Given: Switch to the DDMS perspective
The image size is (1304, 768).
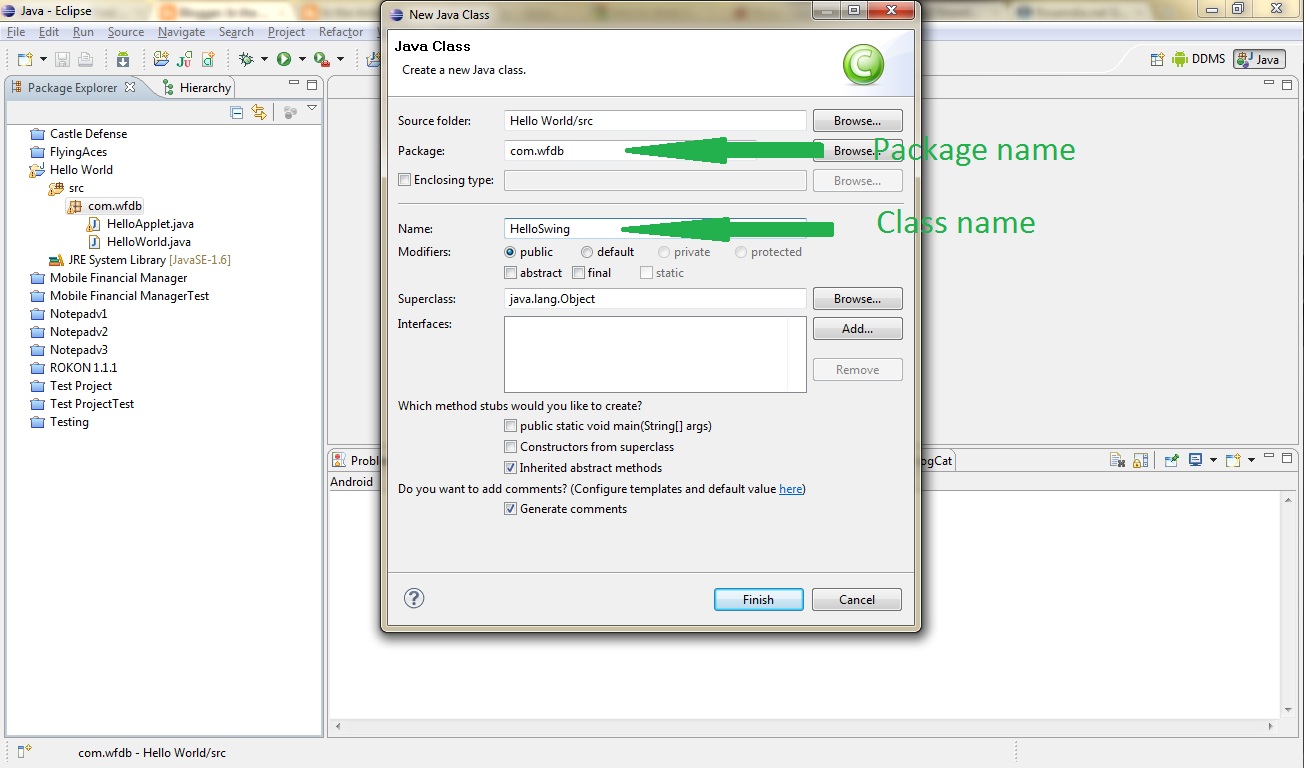Looking at the screenshot, I should click(x=1198, y=59).
